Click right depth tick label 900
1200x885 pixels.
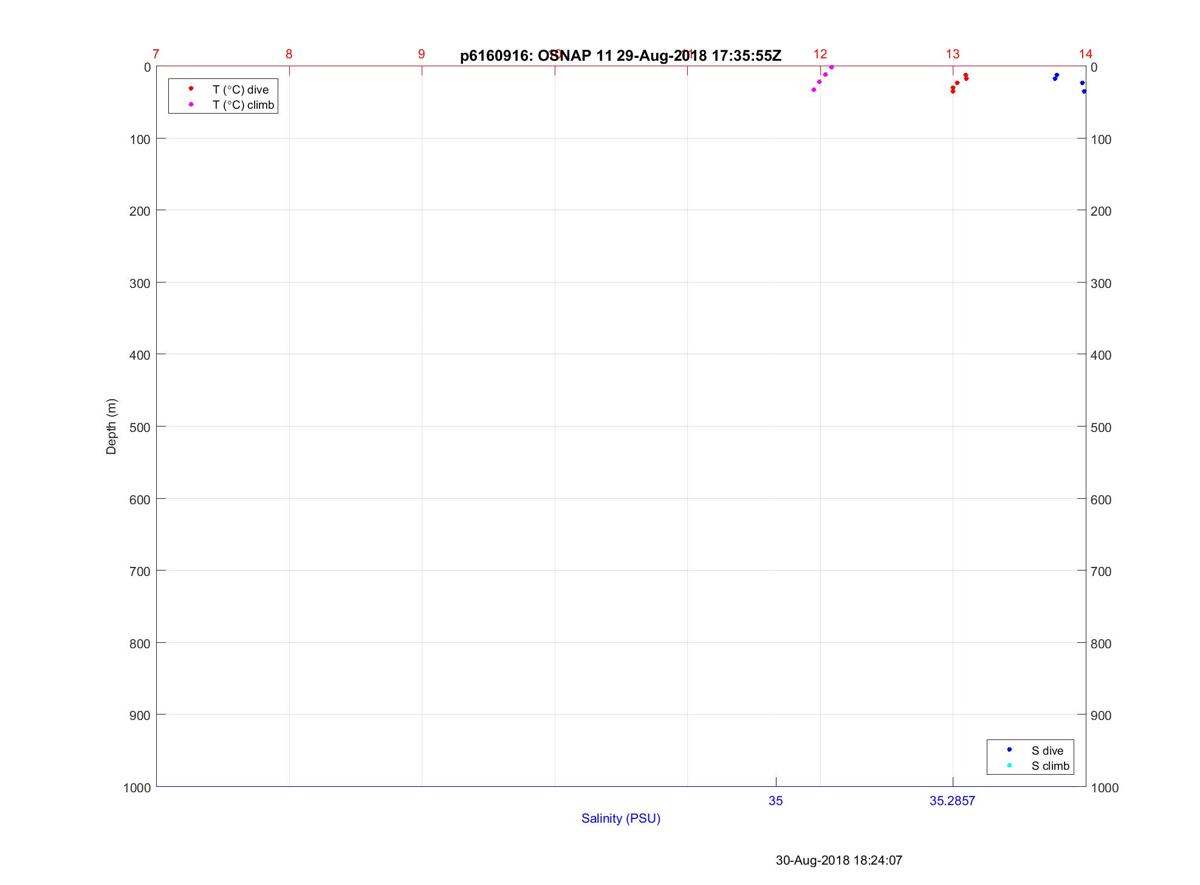click(x=1102, y=715)
